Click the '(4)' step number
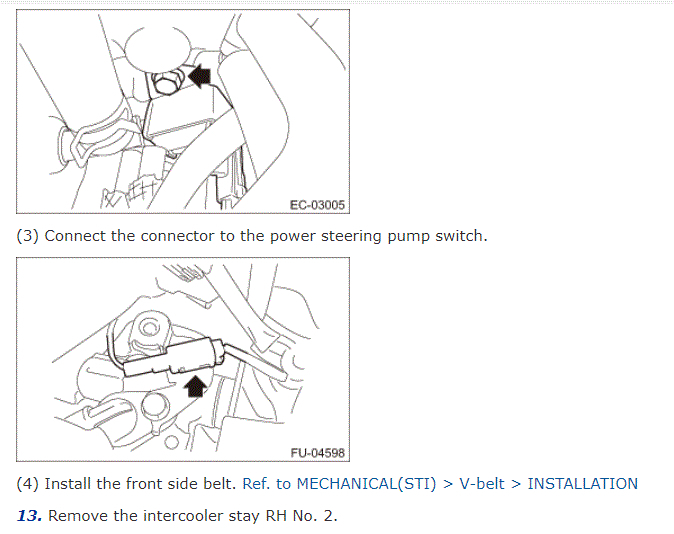Image resolution: width=674 pixels, height=534 pixels. pos(28,484)
